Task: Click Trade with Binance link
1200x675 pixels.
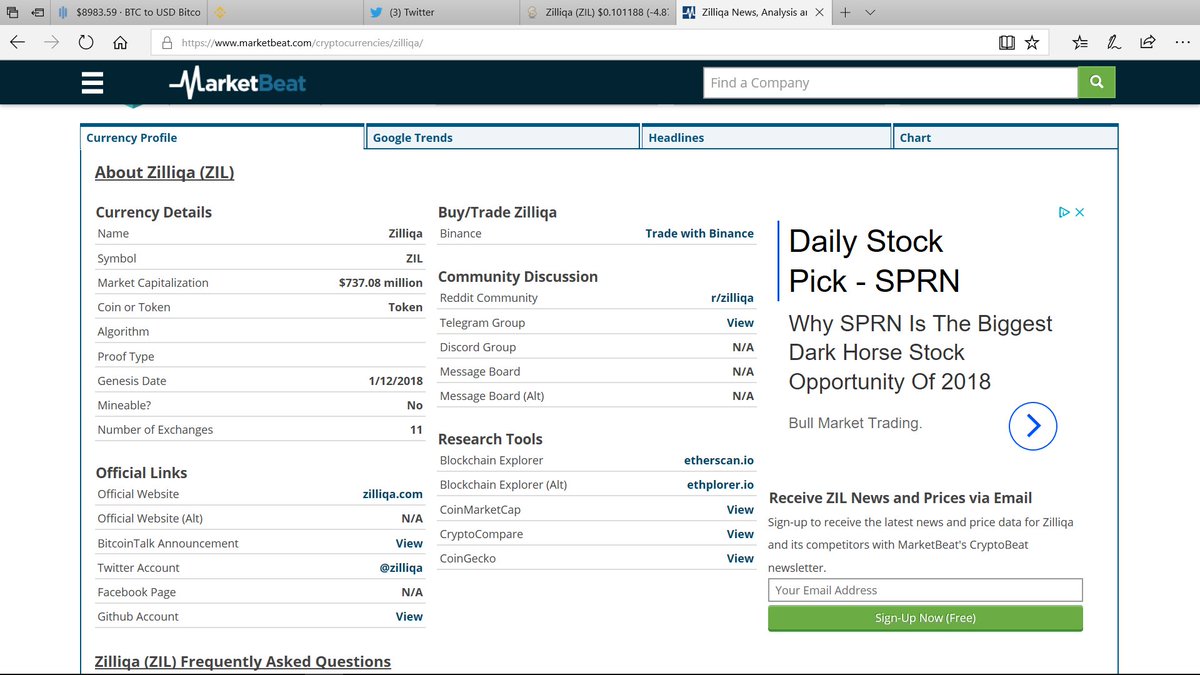Action: click(x=699, y=233)
